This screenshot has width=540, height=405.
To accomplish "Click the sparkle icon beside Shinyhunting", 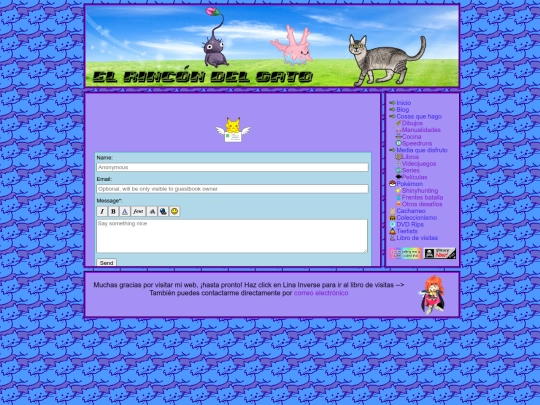I will click(398, 190).
